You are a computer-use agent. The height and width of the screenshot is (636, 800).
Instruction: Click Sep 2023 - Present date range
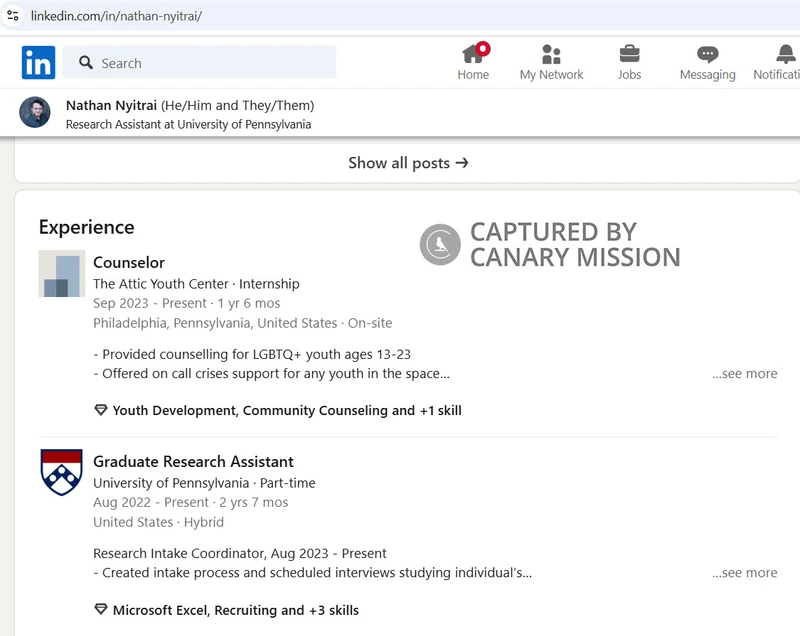pos(149,303)
